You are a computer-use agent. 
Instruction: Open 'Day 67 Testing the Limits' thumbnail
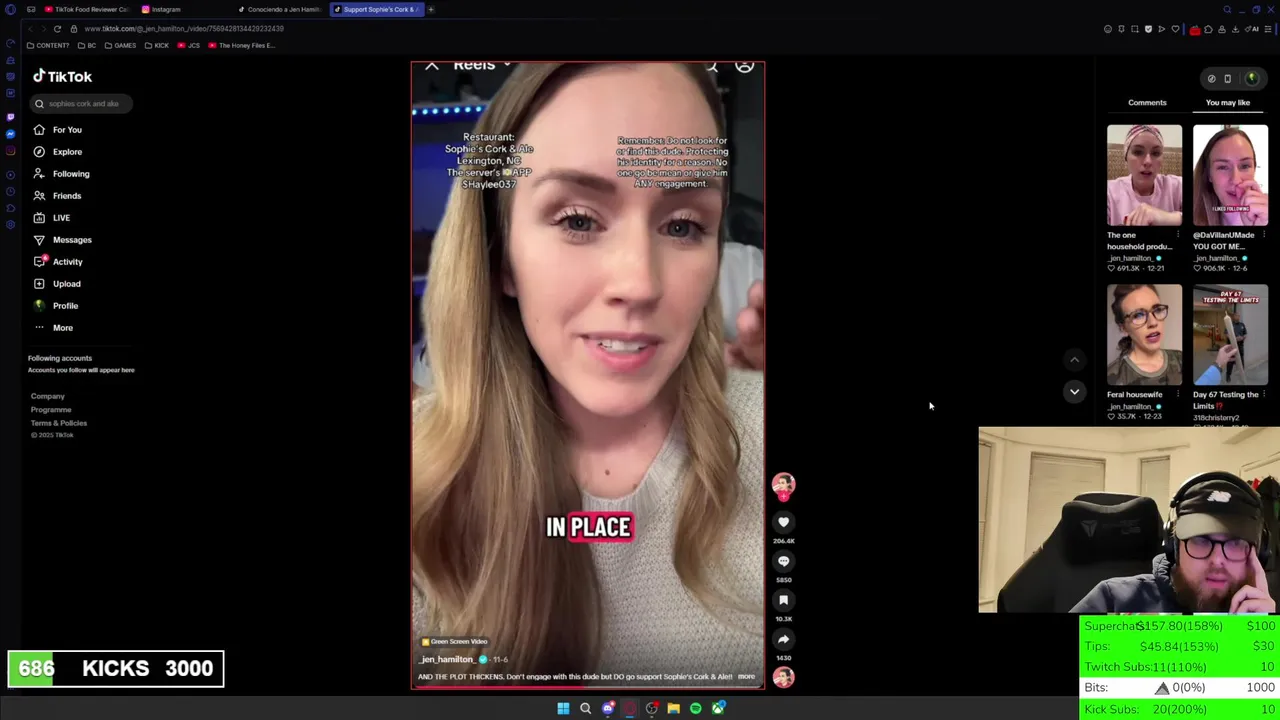(1230, 335)
